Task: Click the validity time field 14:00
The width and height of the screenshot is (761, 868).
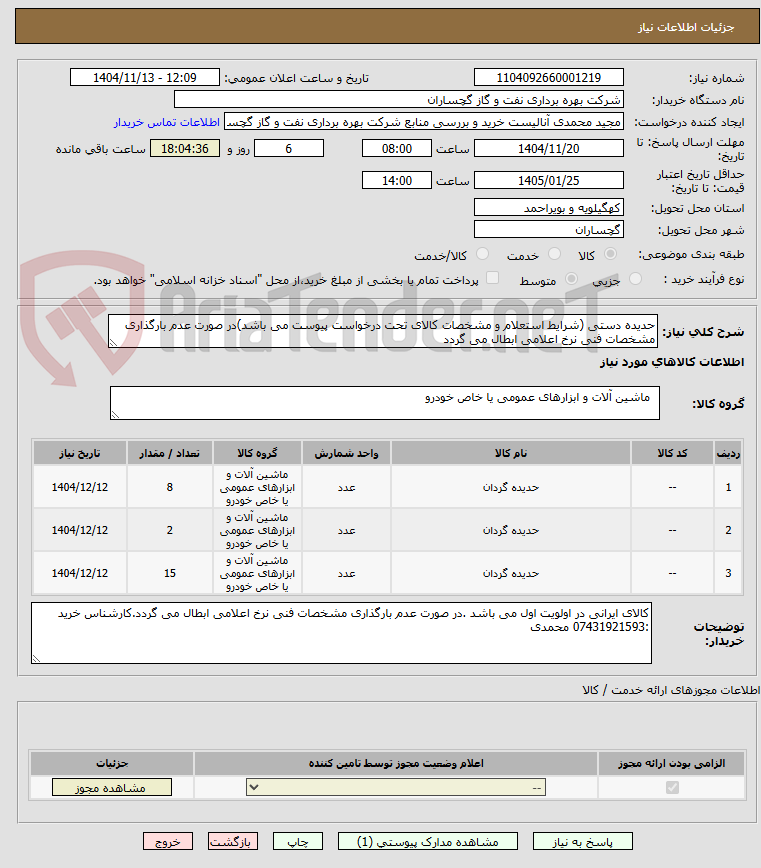Action: point(396,180)
